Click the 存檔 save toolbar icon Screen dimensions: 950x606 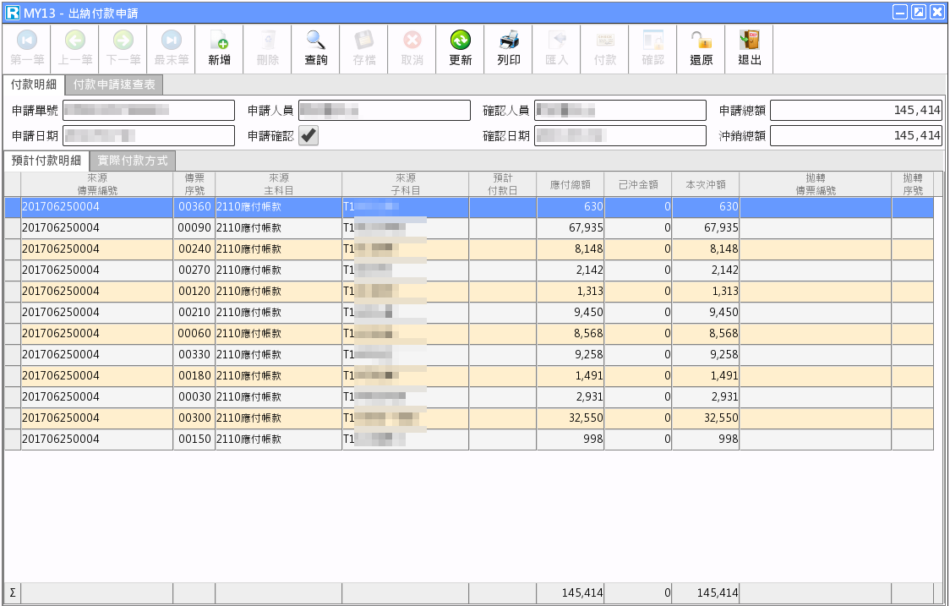[x=364, y=40]
